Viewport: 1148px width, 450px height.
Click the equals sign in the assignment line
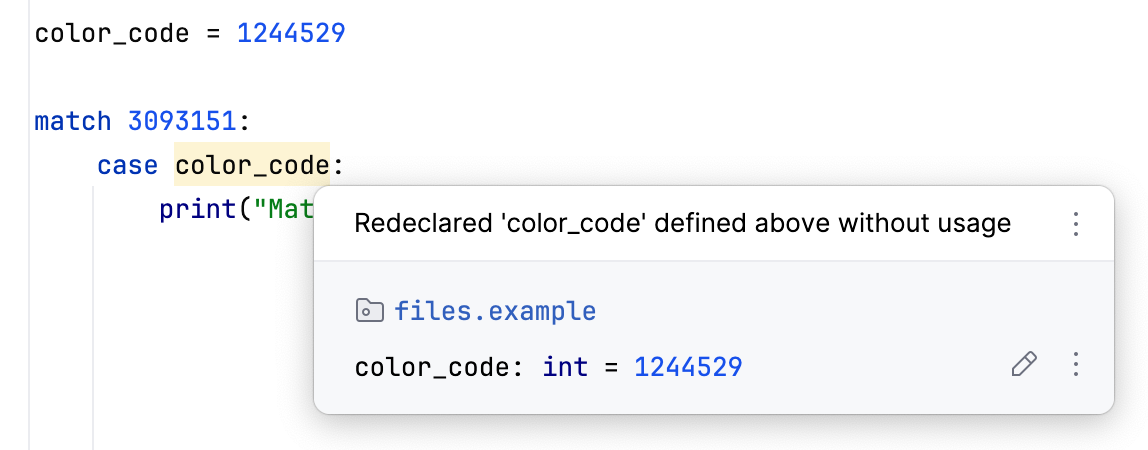[213, 34]
